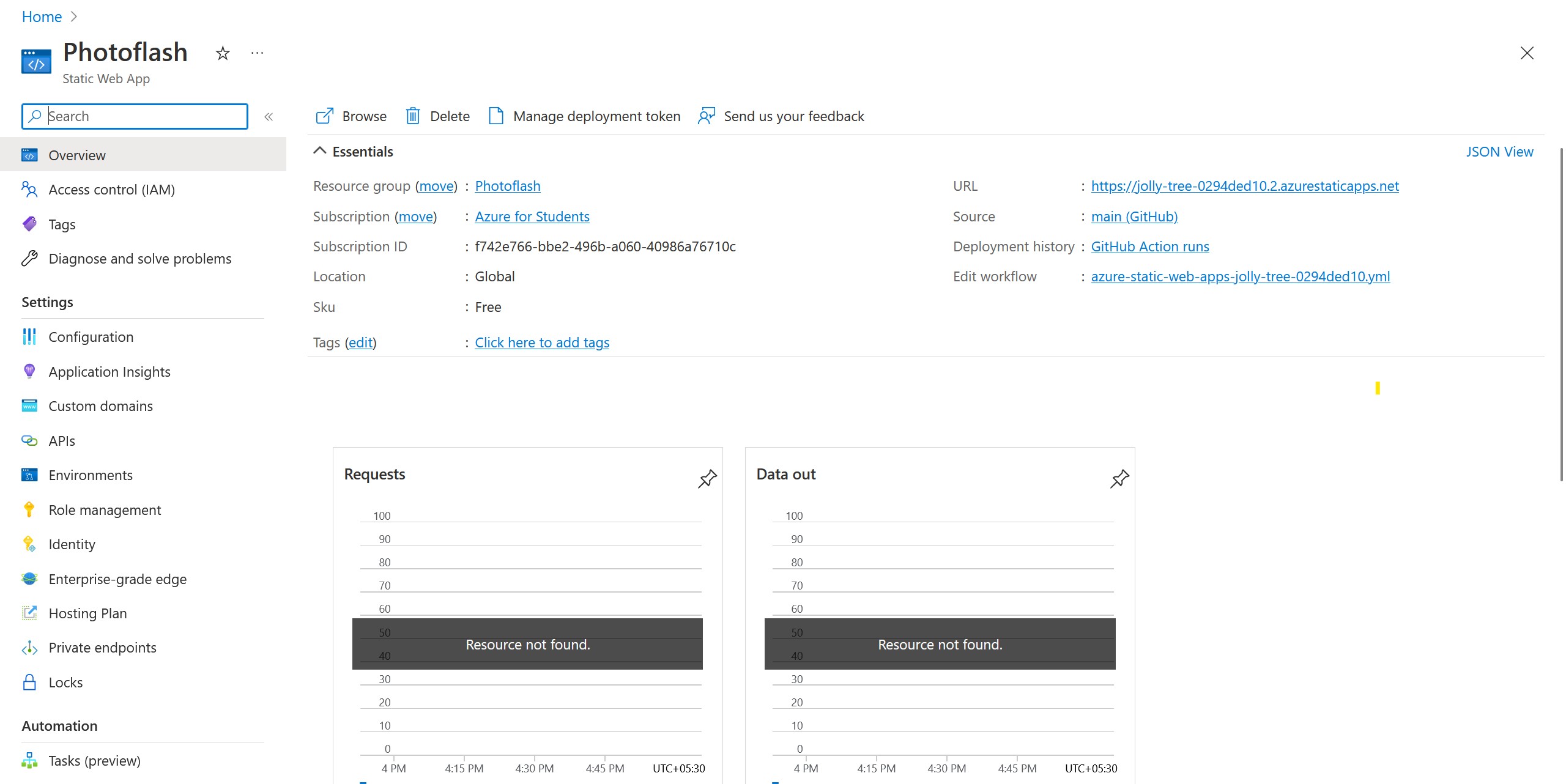Navigate to Home breadcrumb
This screenshot has height=784, width=1566.
coord(41,17)
